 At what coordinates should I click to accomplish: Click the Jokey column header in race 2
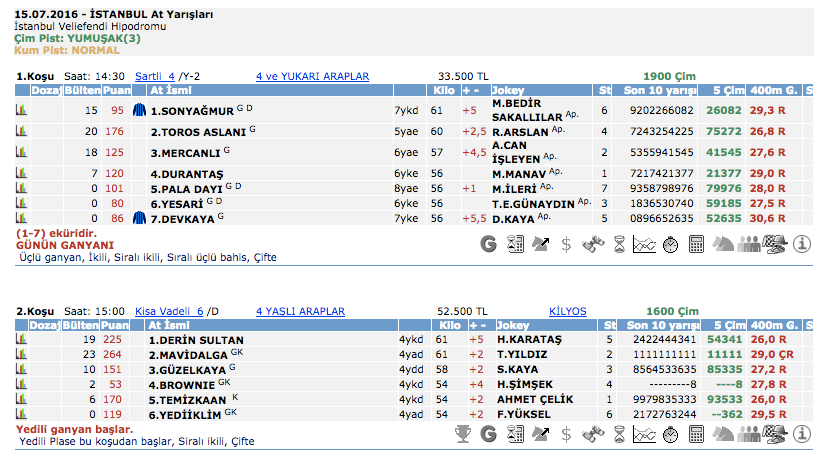pyautogui.click(x=511, y=325)
